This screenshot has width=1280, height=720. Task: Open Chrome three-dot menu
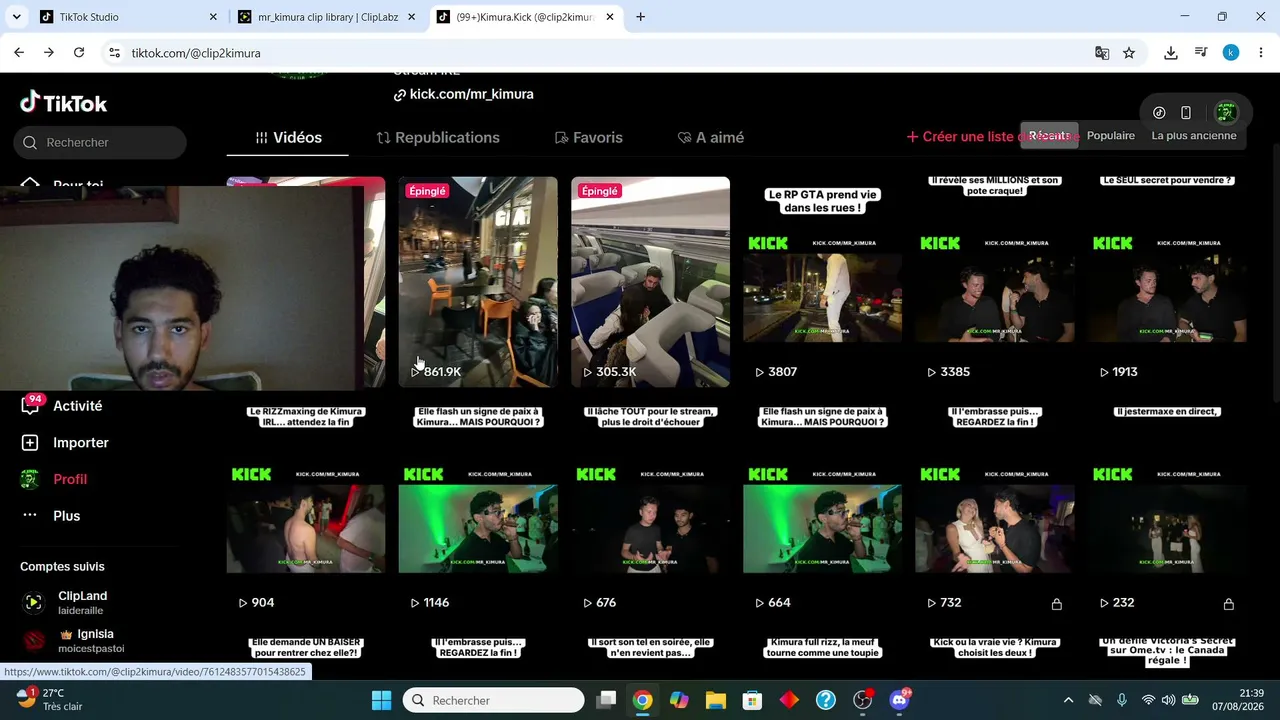point(1260,53)
